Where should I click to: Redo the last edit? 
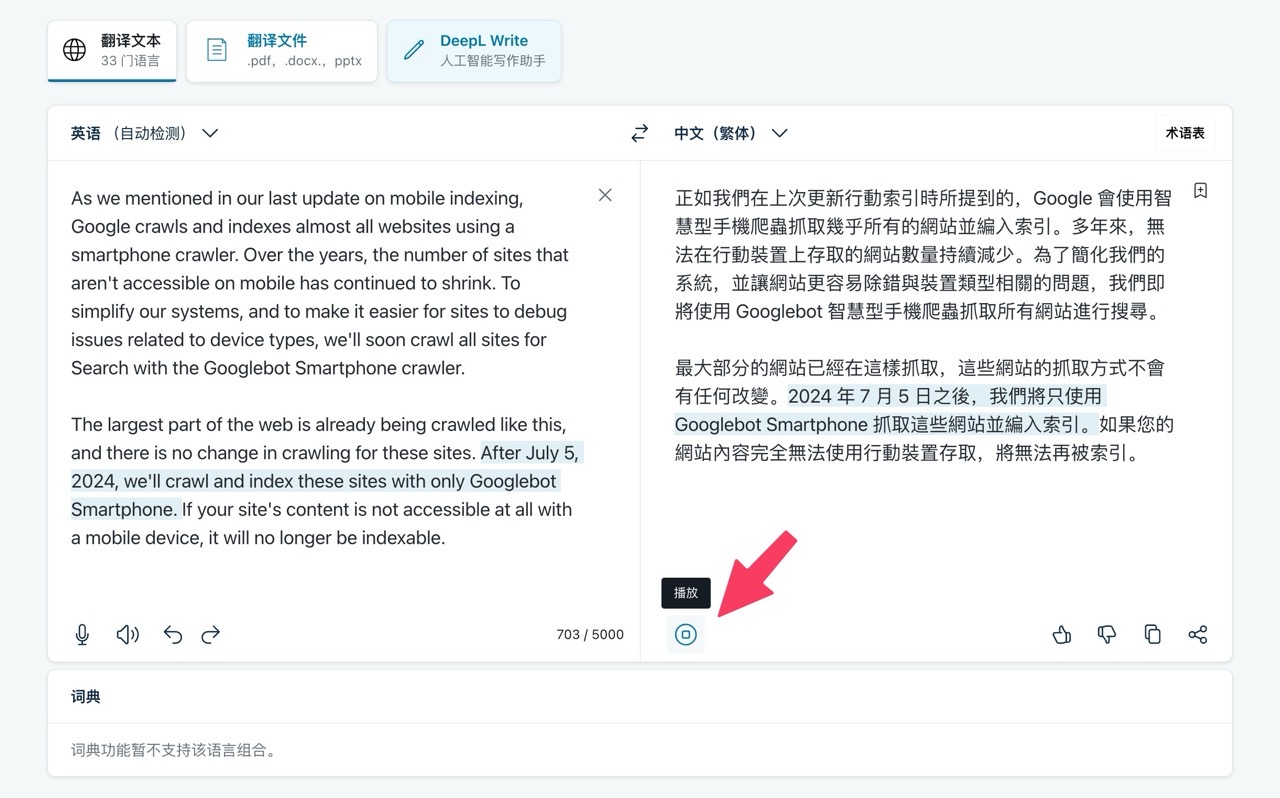click(x=210, y=634)
